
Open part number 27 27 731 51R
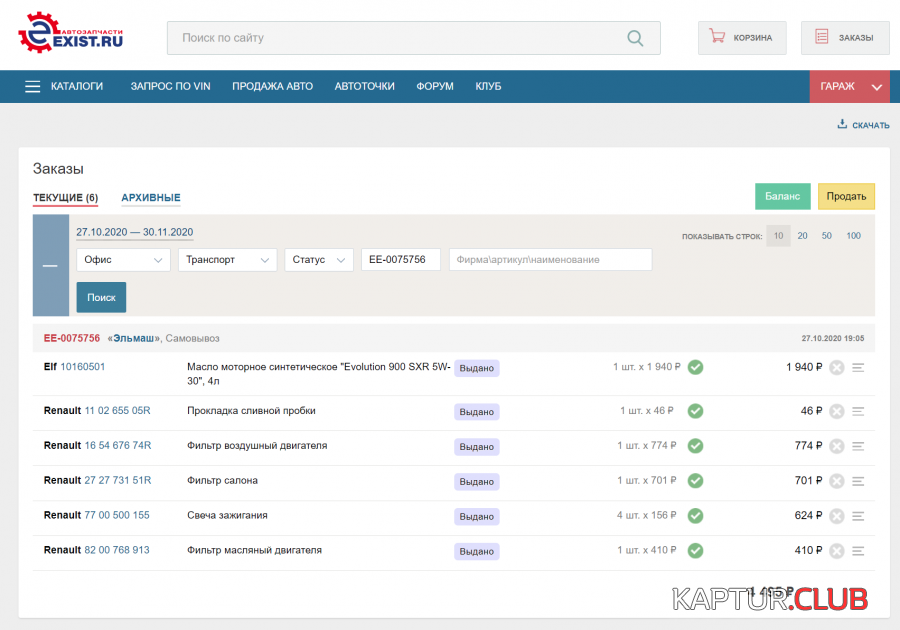[118, 481]
